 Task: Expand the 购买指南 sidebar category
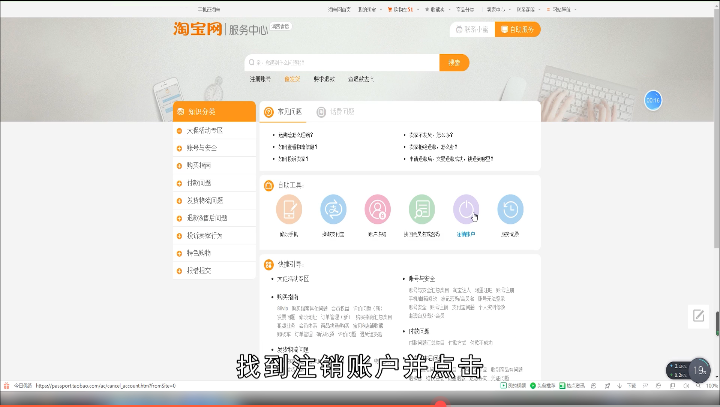[180, 166]
